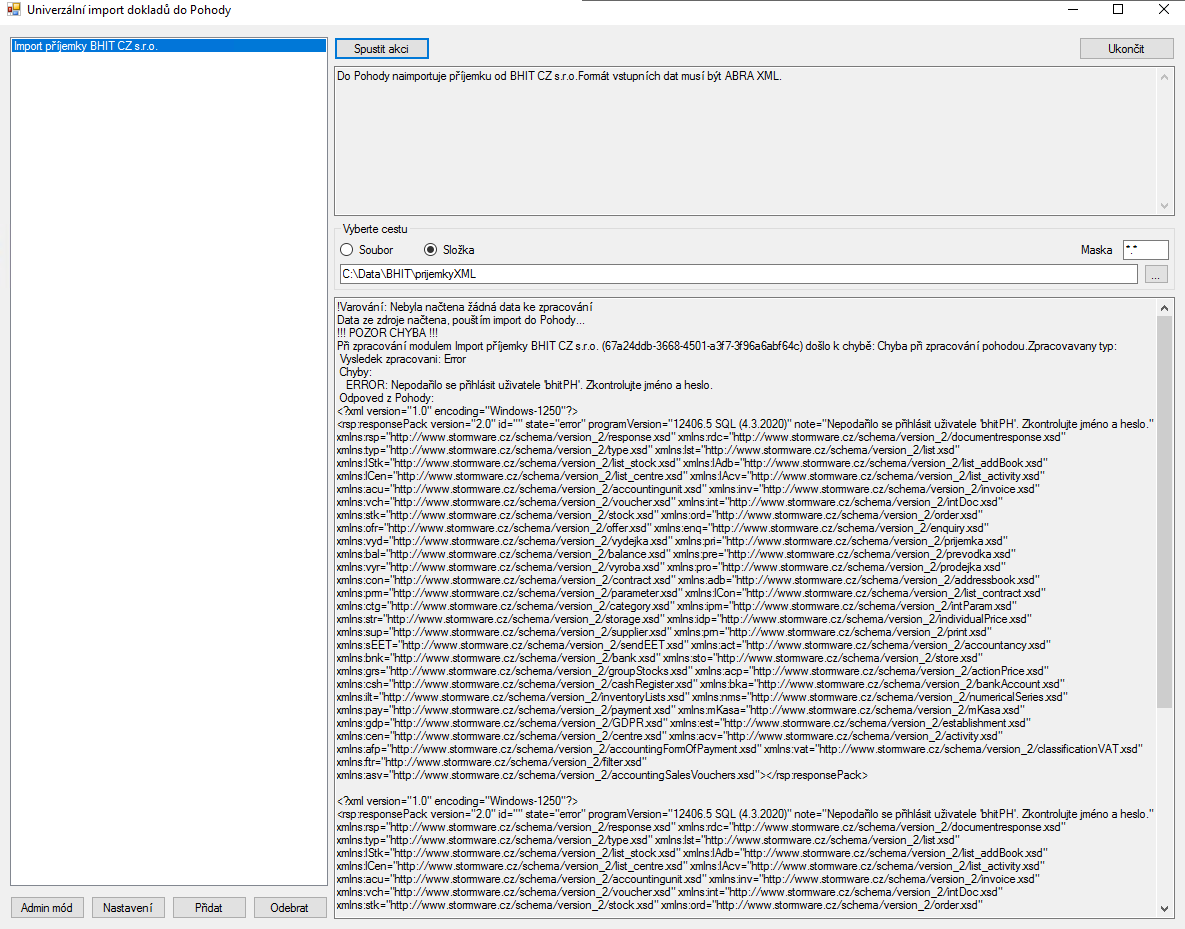
Task: Open Nastavení settings
Action: (x=128, y=908)
